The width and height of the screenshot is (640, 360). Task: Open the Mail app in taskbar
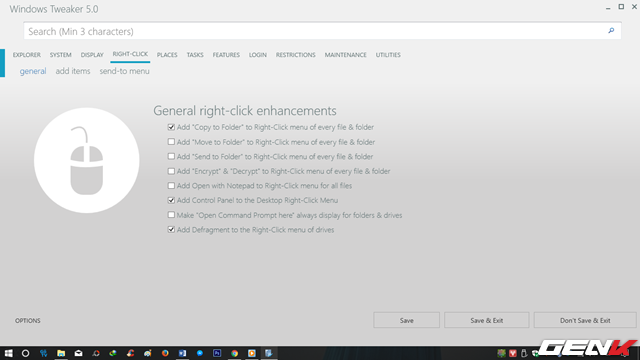pyautogui.click(x=78, y=353)
